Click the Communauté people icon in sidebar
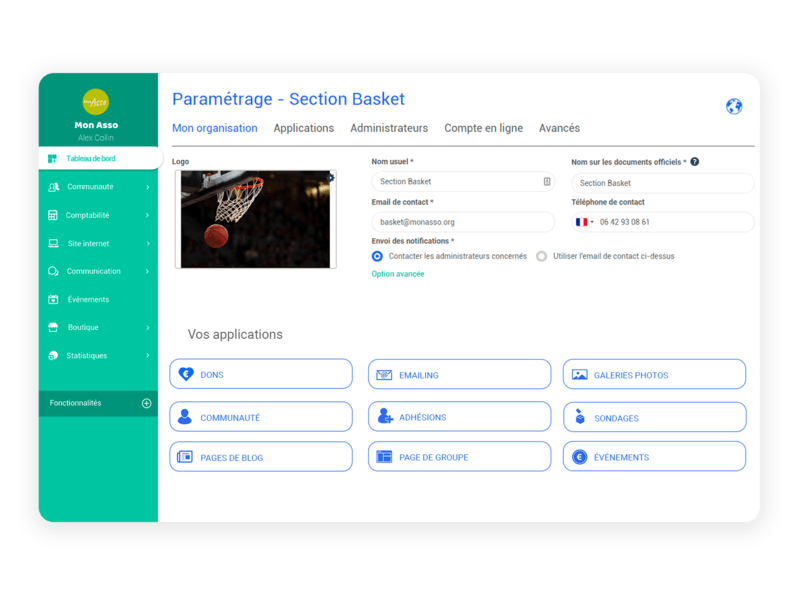This screenshot has width=800, height=598. click(x=54, y=187)
